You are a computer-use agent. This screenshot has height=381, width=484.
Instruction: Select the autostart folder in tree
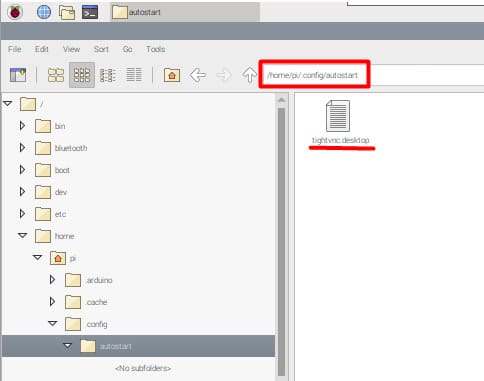click(x=138, y=346)
